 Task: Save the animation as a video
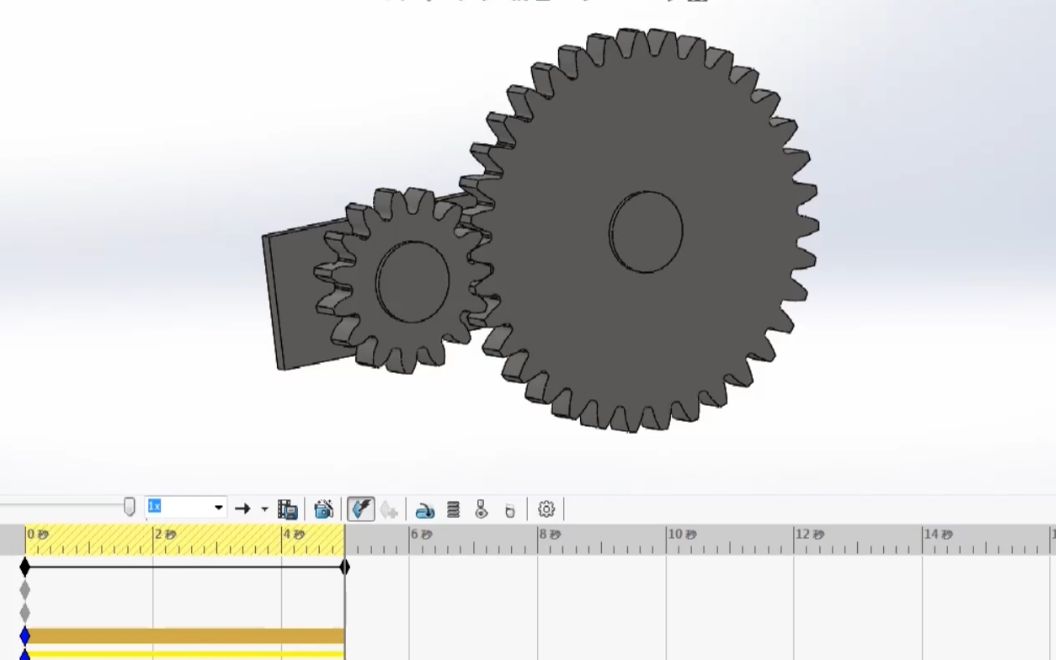click(x=289, y=508)
